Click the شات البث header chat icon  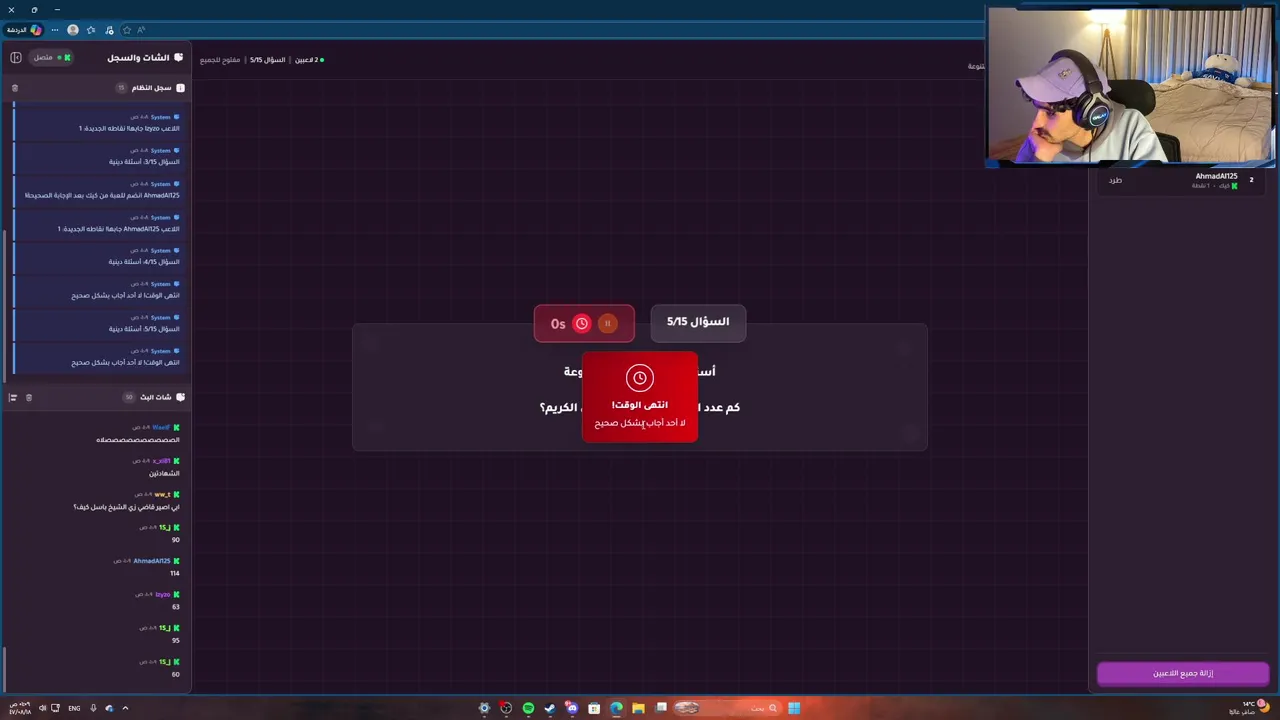(180, 398)
